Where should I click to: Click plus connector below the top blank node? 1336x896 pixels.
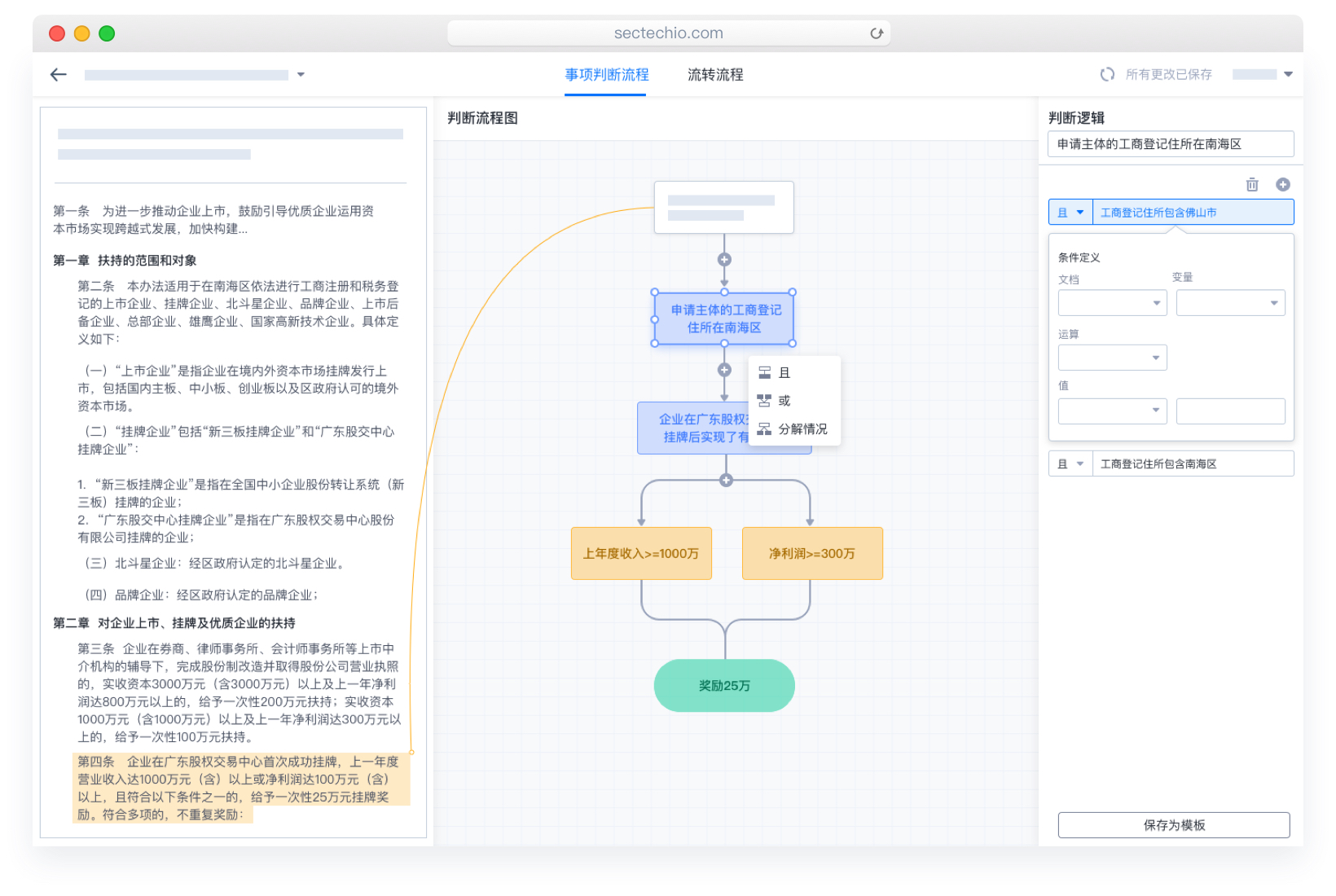(724, 260)
